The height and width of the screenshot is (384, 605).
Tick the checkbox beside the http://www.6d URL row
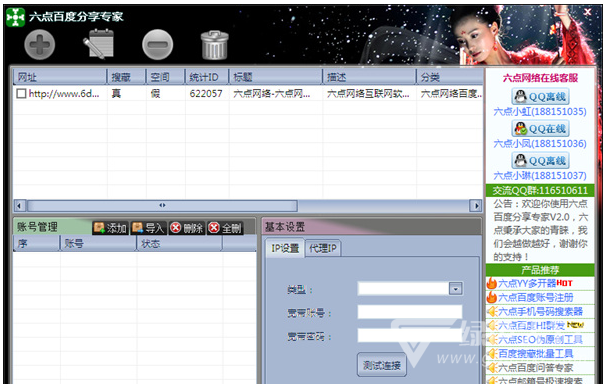coord(21,93)
